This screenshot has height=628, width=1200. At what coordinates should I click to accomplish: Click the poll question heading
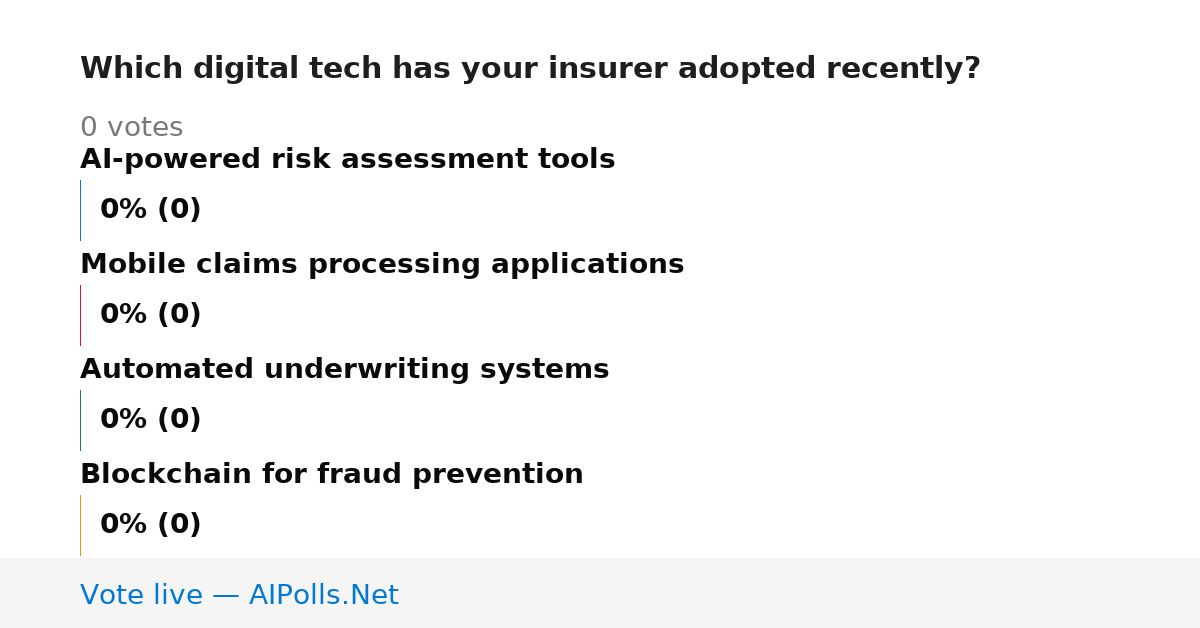tap(530, 69)
